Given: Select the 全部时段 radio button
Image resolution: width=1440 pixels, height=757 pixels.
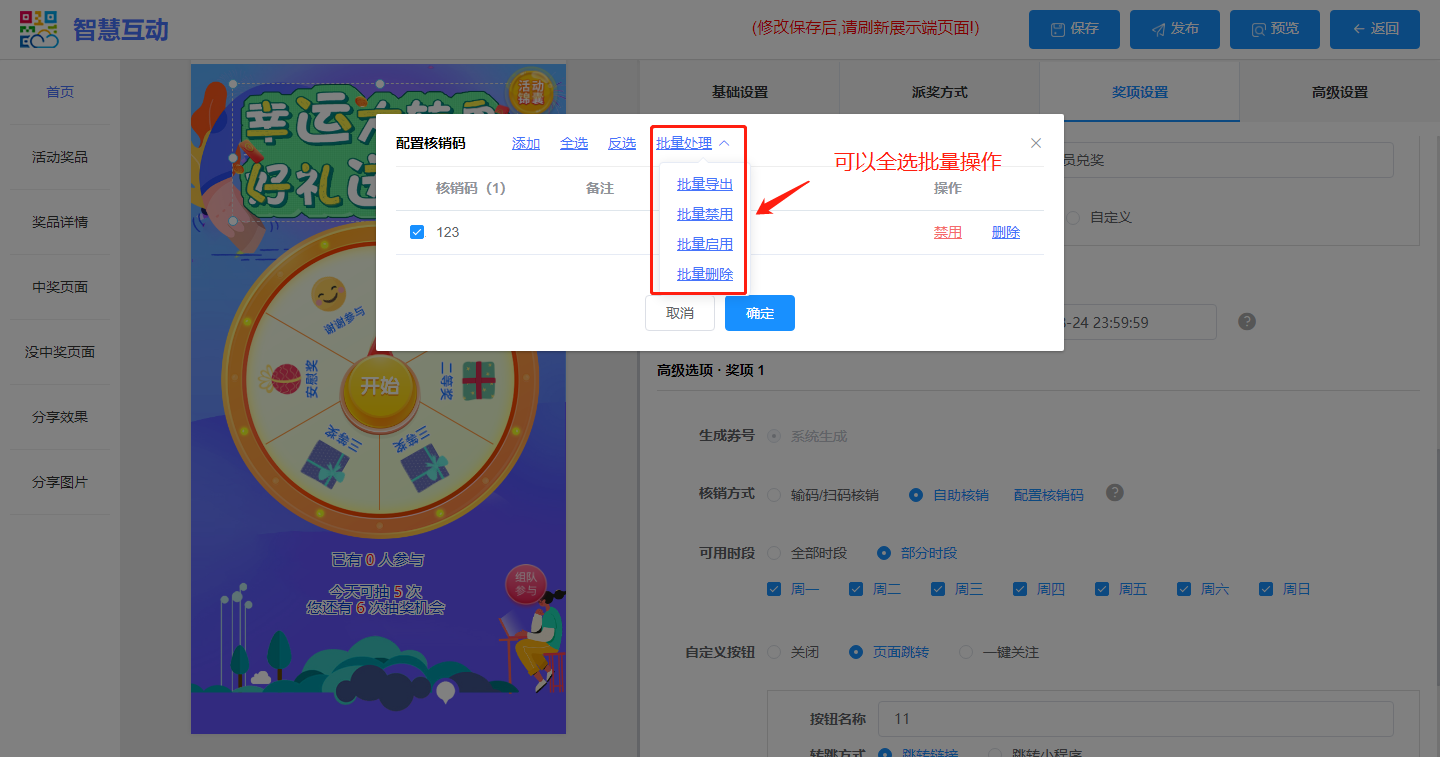Looking at the screenshot, I should point(774,553).
